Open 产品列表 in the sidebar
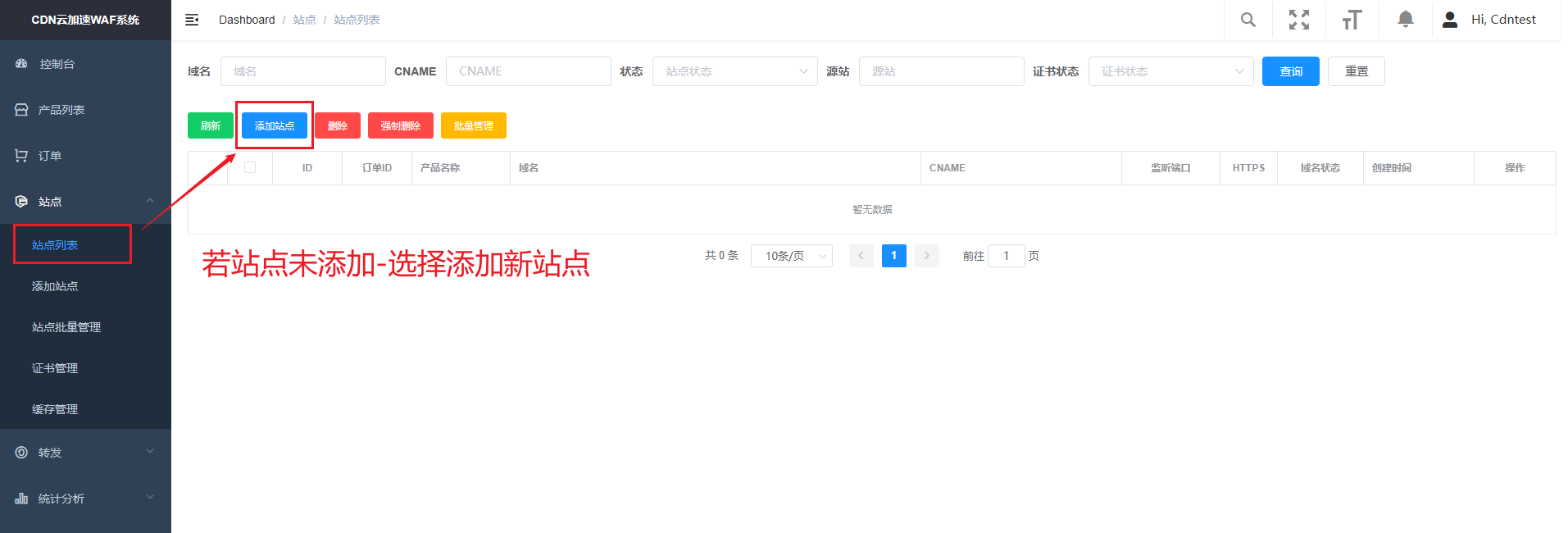The height and width of the screenshot is (533, 1568). (x=61, y=110)
